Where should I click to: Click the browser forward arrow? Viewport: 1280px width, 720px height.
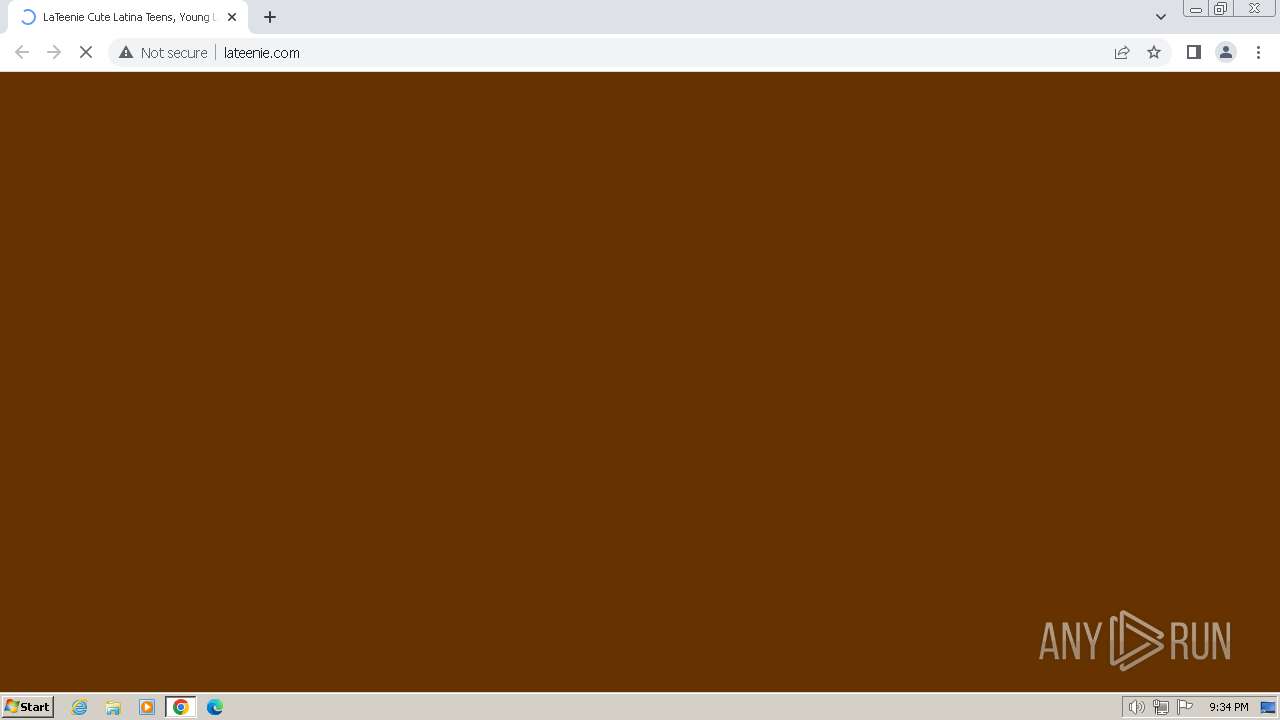click(x=54, y=53)
